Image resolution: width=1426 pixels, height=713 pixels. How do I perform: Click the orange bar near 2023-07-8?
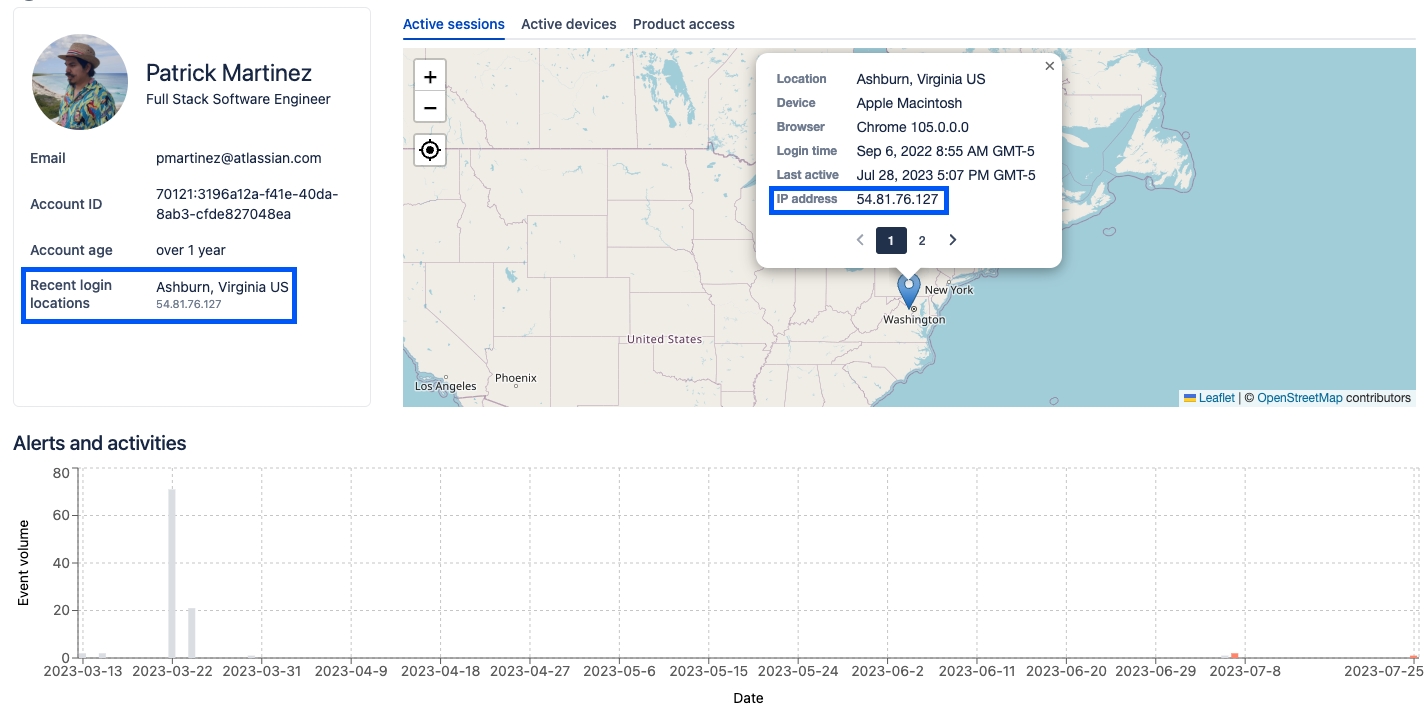point(1235,655)
